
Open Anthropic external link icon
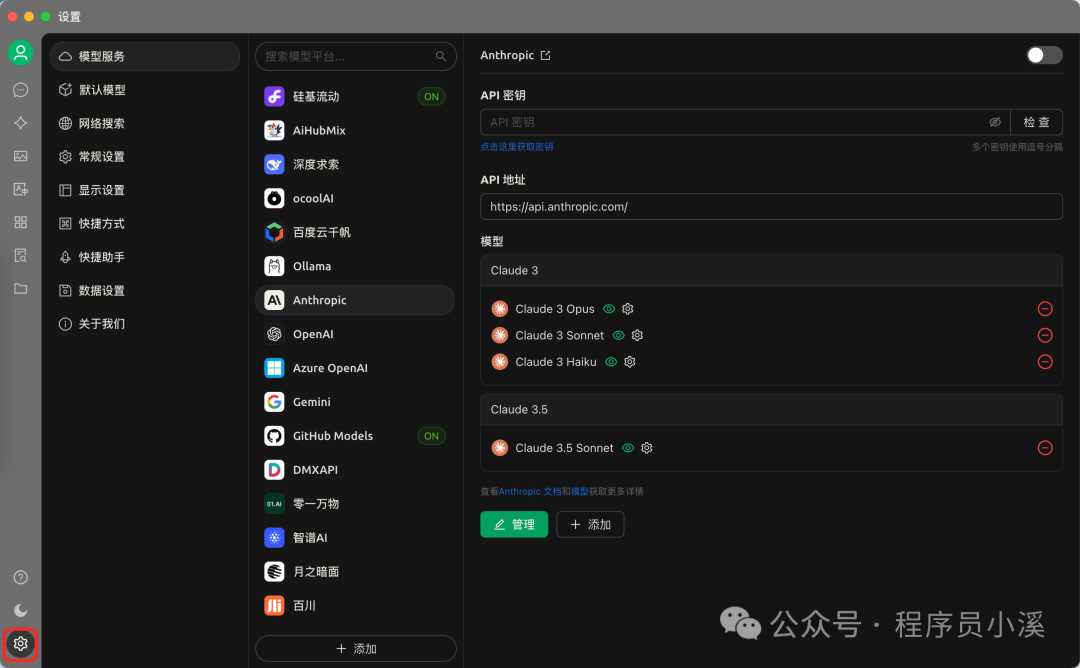[x=546, y=55]
